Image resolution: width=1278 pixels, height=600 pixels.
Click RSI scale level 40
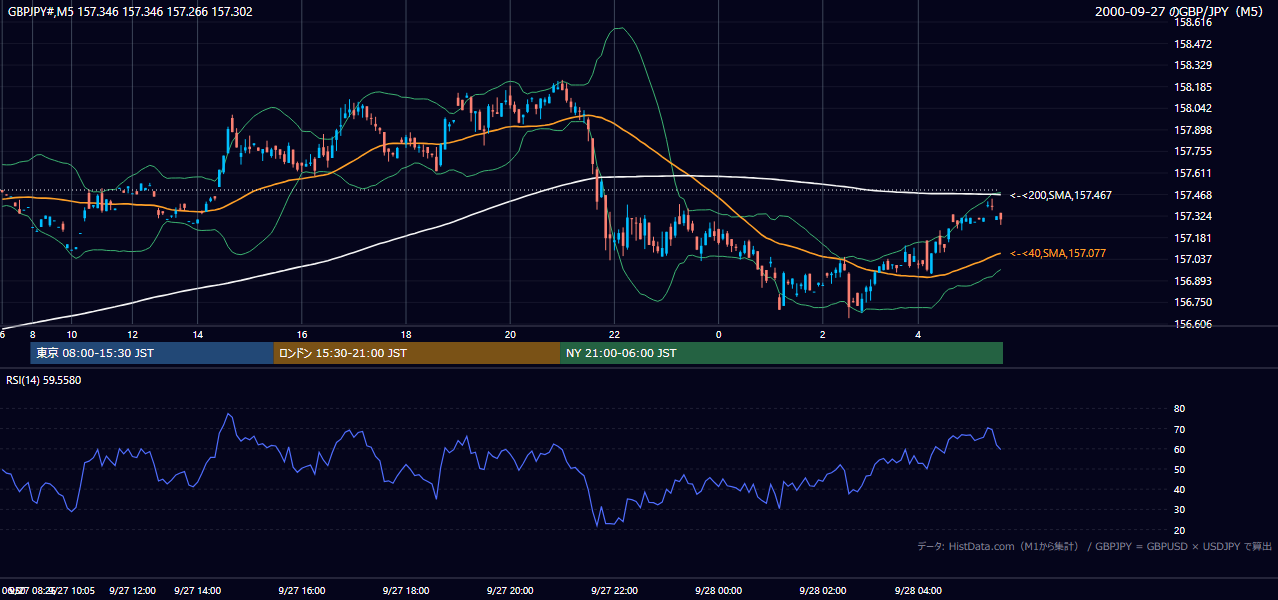tap(1179, 489)
